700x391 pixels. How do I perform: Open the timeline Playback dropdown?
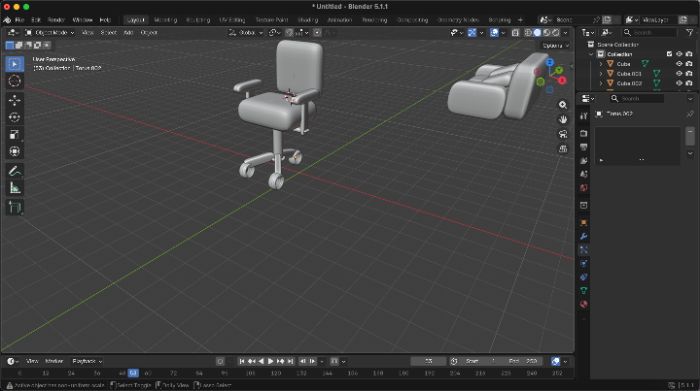tap(87, 361)
